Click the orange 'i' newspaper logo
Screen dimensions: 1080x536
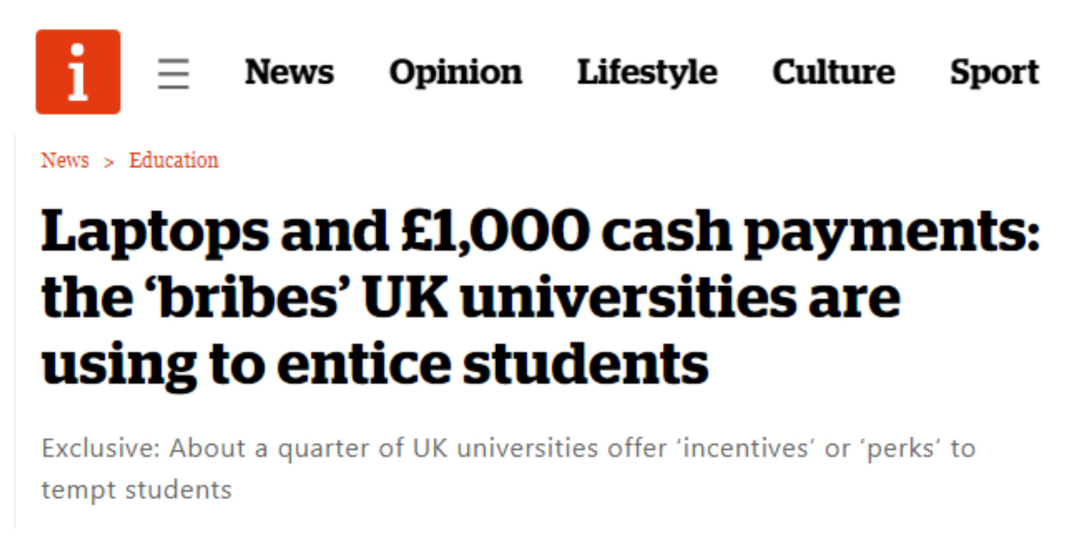(x=78, y=72)
